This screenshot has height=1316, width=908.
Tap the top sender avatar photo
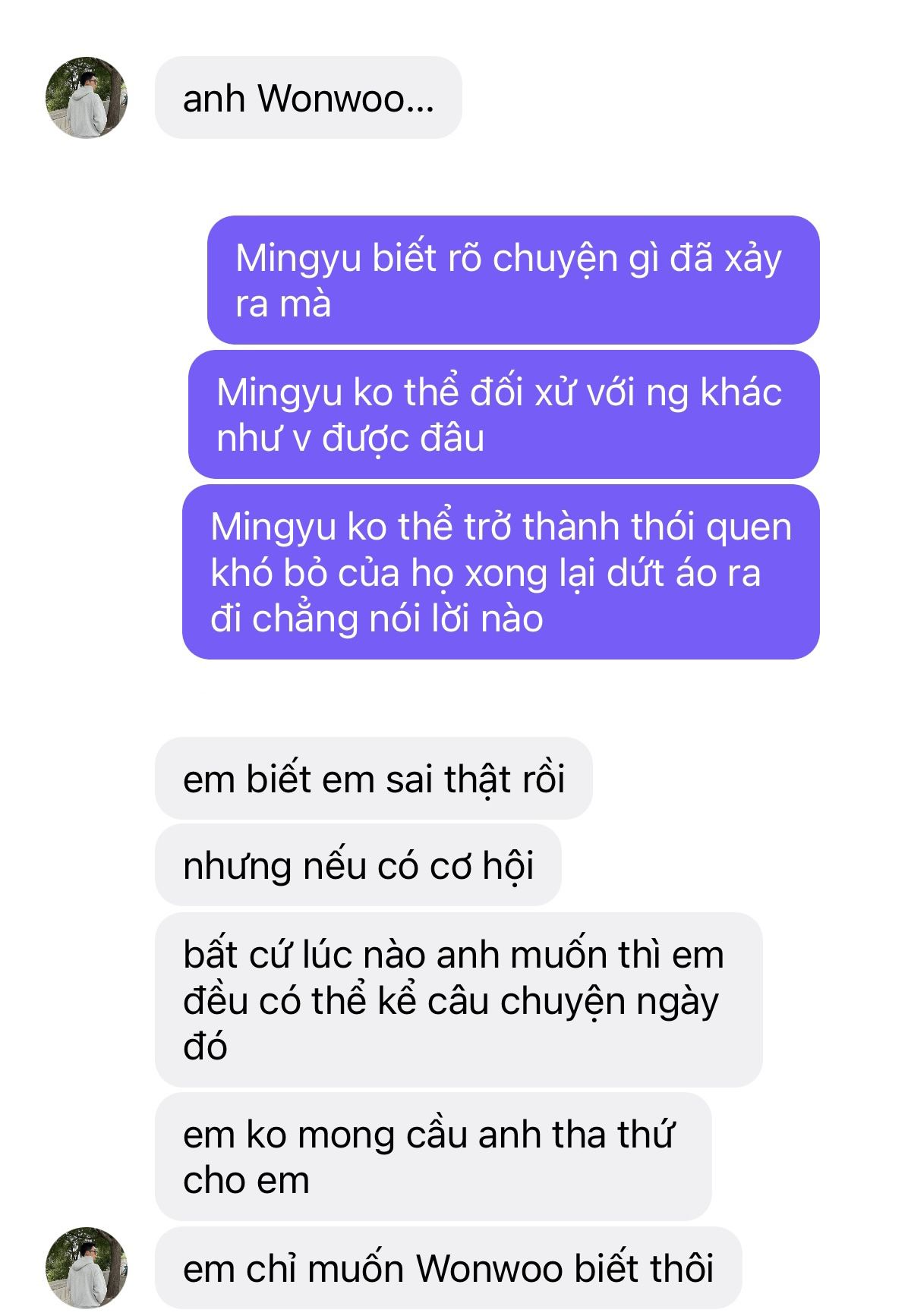click(x=87, y=98)
